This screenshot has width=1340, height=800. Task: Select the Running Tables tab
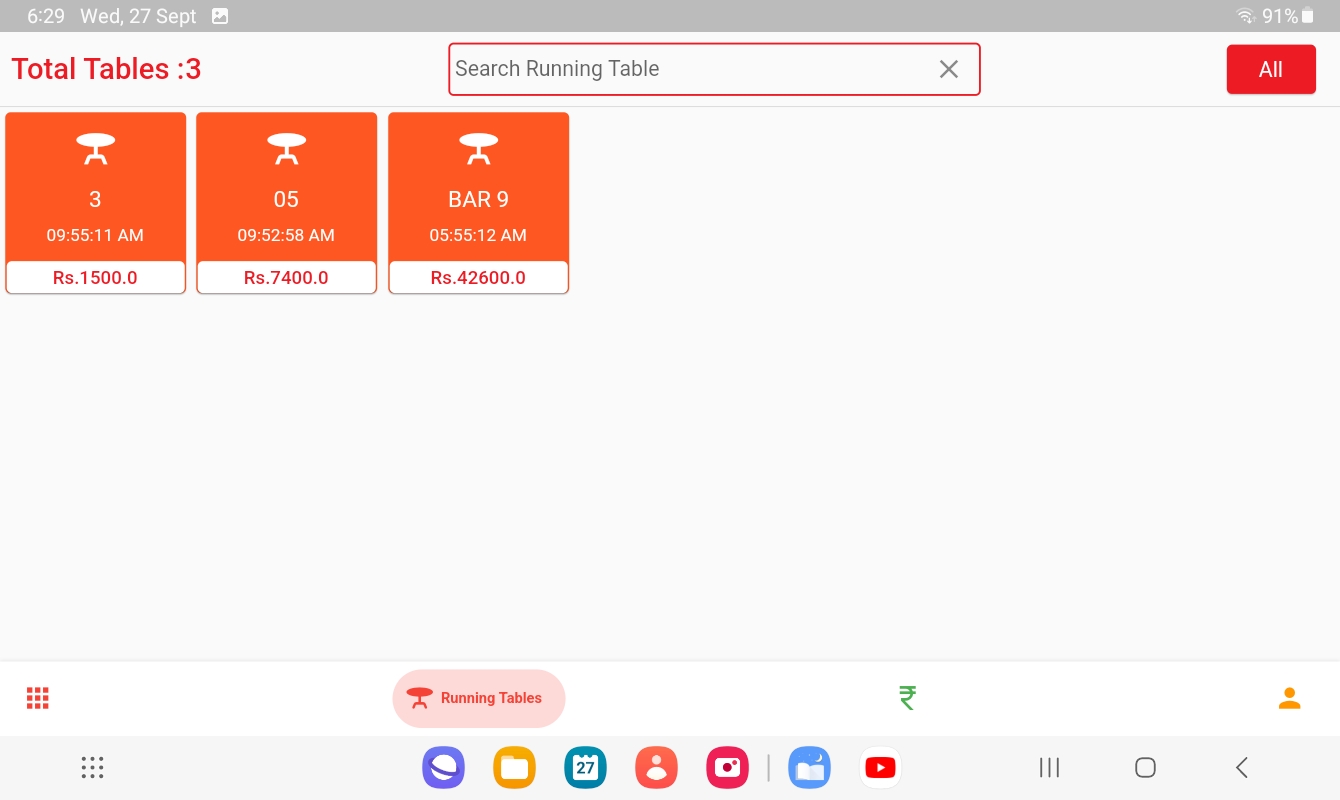point(479,698)
